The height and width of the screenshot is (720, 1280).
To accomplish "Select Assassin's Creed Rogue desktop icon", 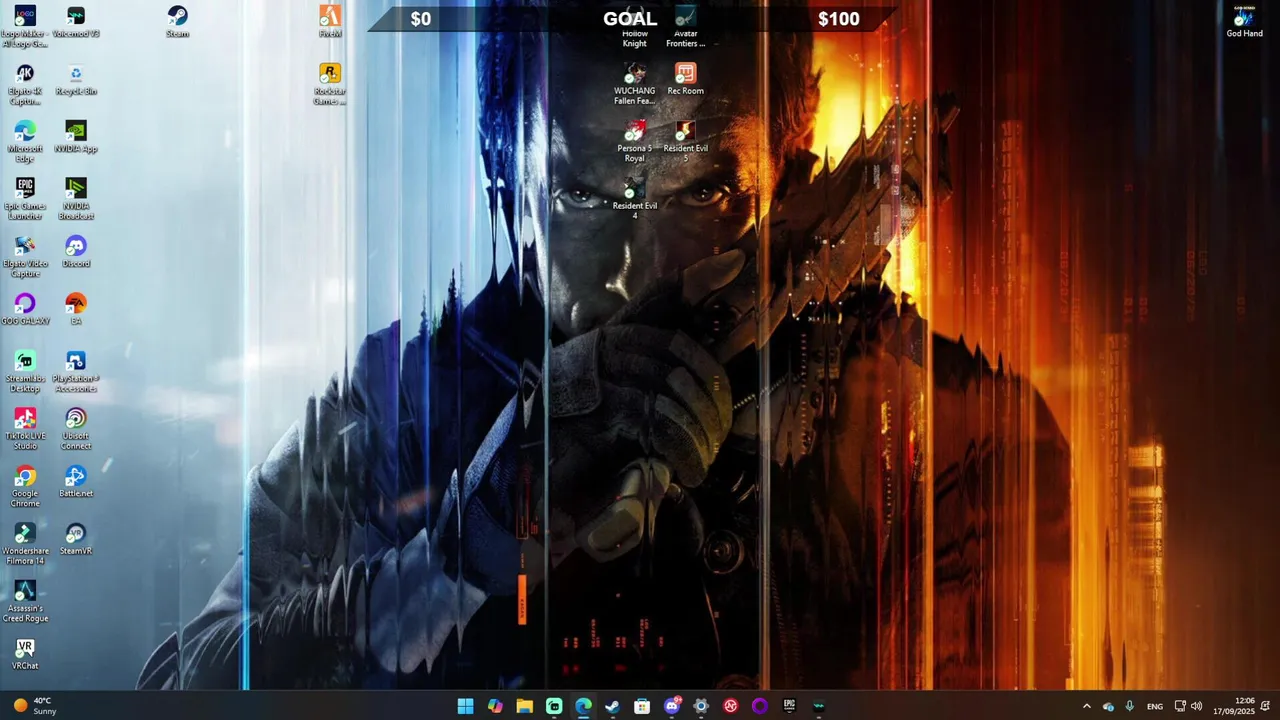I will [25, 601].
